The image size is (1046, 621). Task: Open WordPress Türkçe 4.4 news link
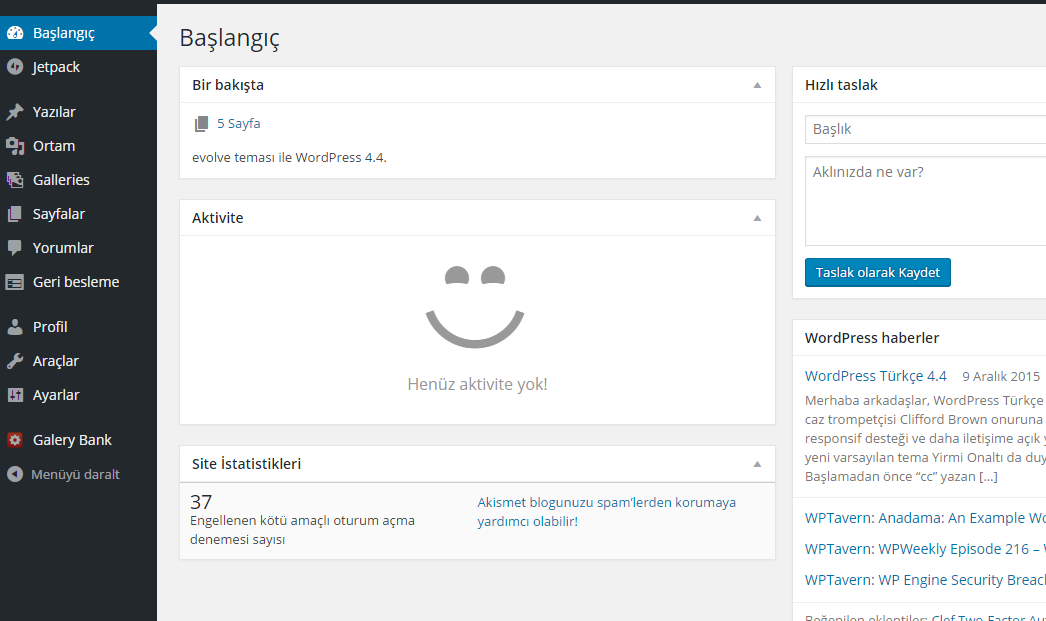875,376
